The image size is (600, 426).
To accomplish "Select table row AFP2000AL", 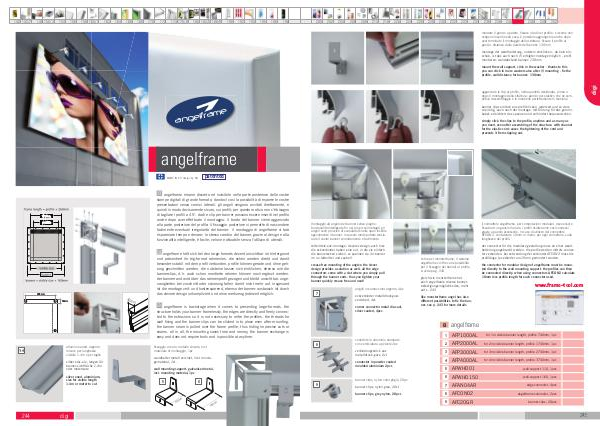I will (512, 343).
